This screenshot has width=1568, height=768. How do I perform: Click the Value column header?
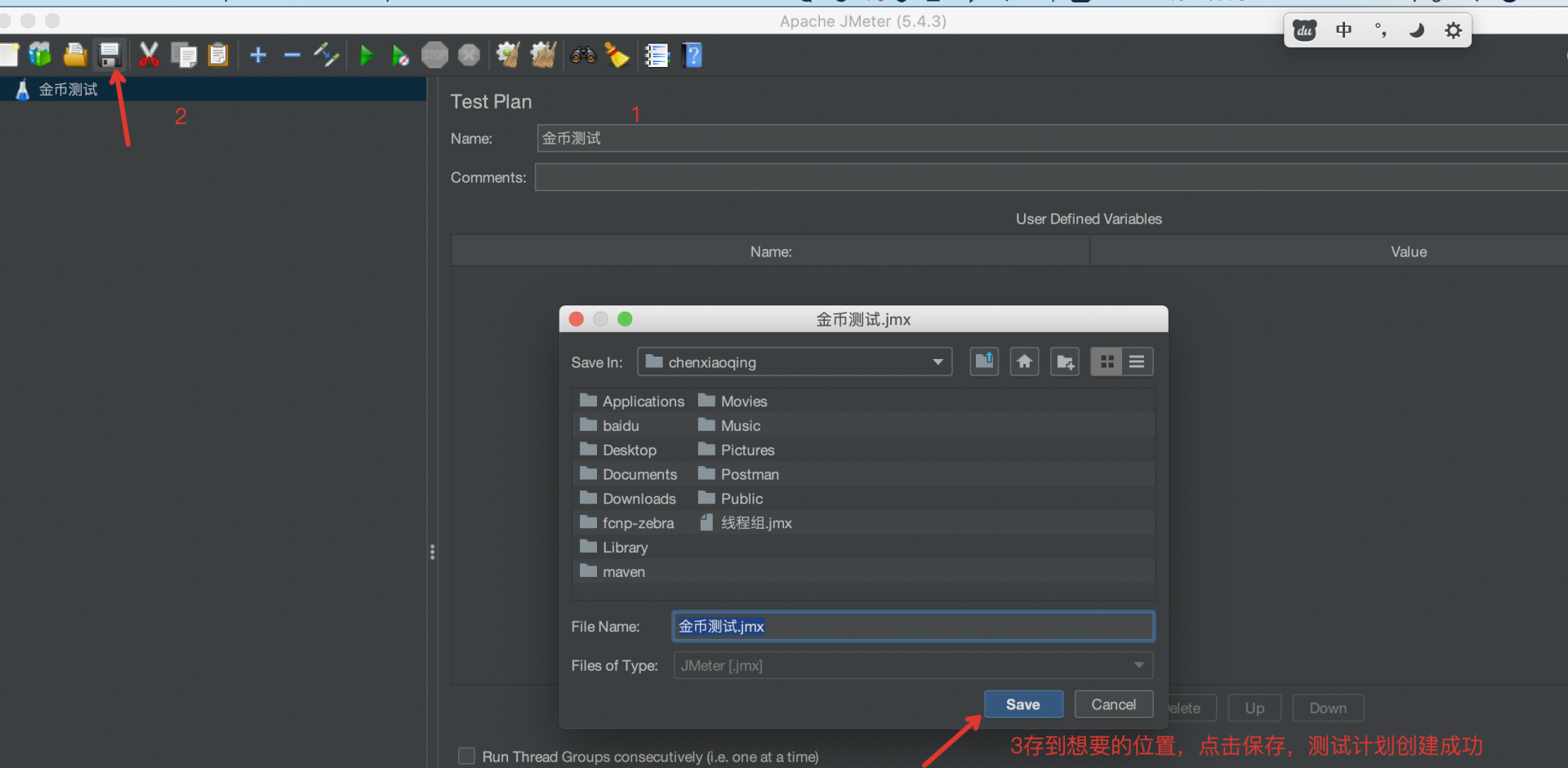1329,251
